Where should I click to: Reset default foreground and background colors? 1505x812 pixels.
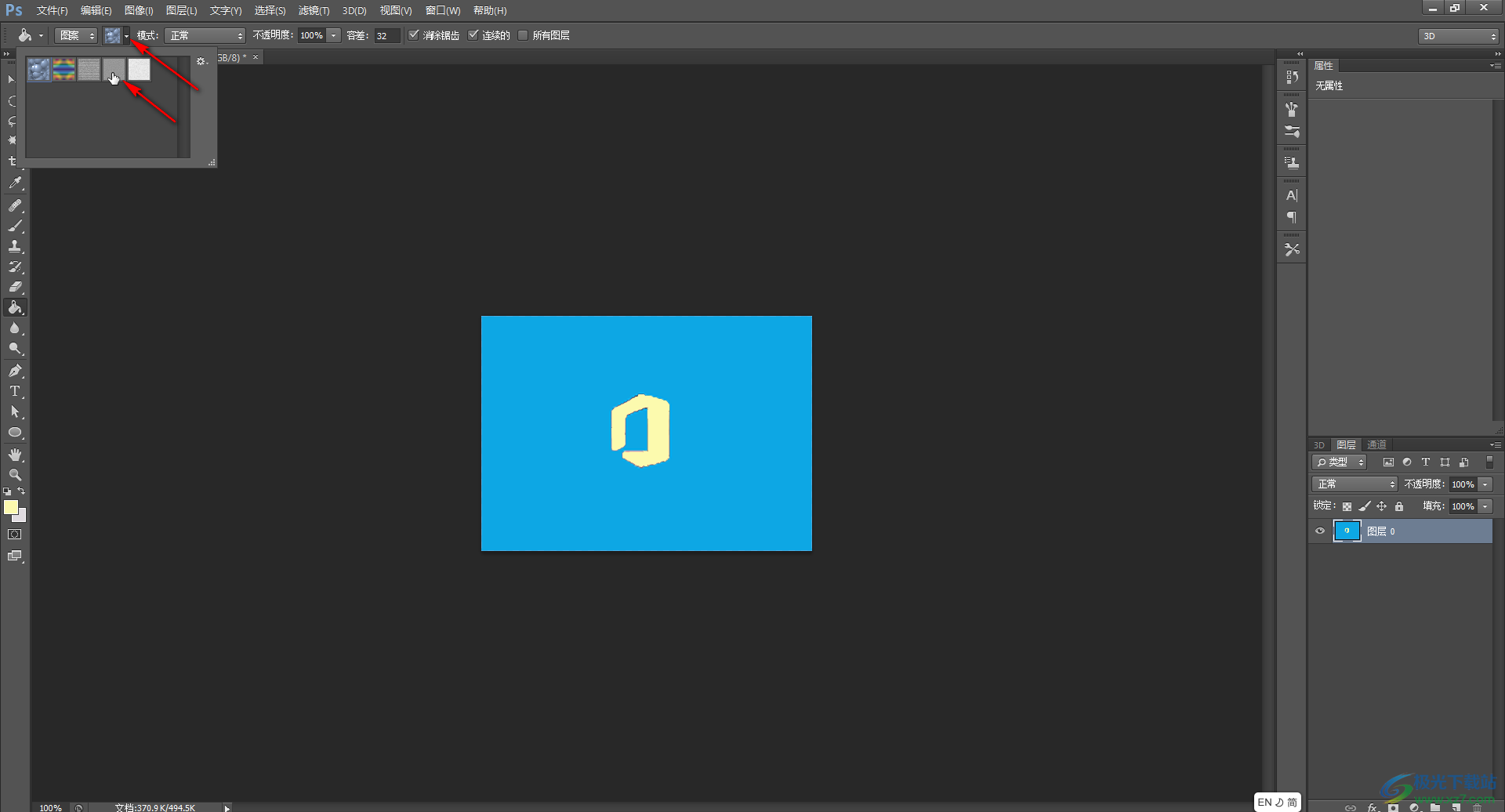point(7,491)
